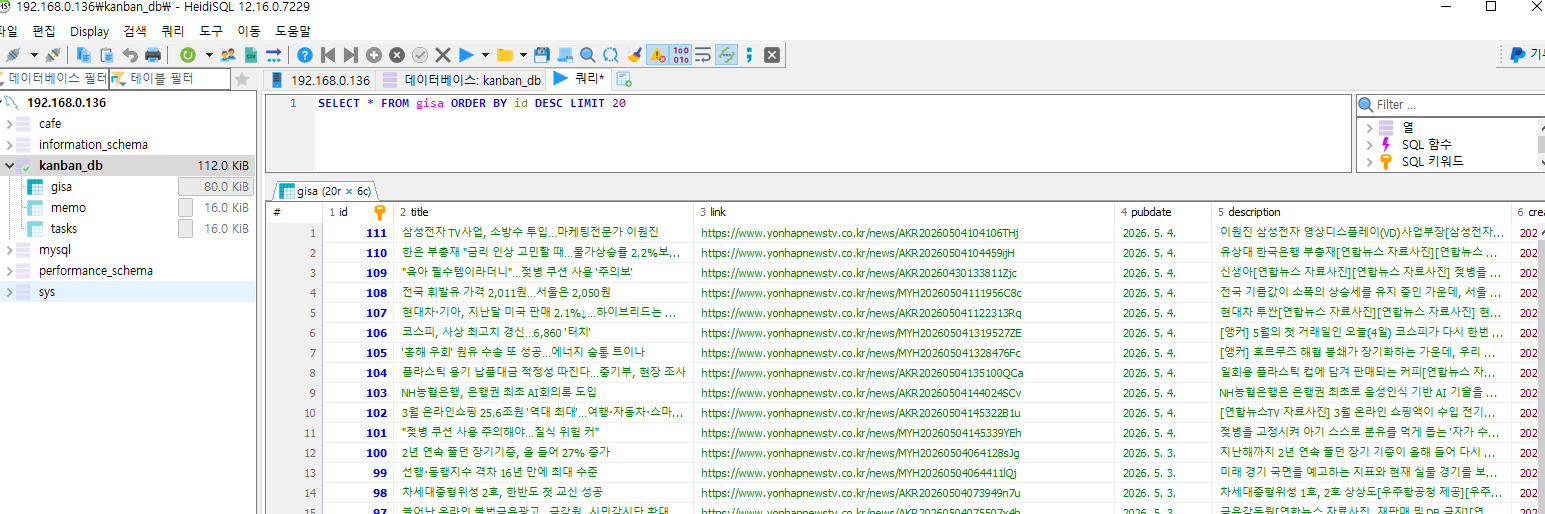
Task: Expand the SQL 키워드 helper category
Action: 1370,162
